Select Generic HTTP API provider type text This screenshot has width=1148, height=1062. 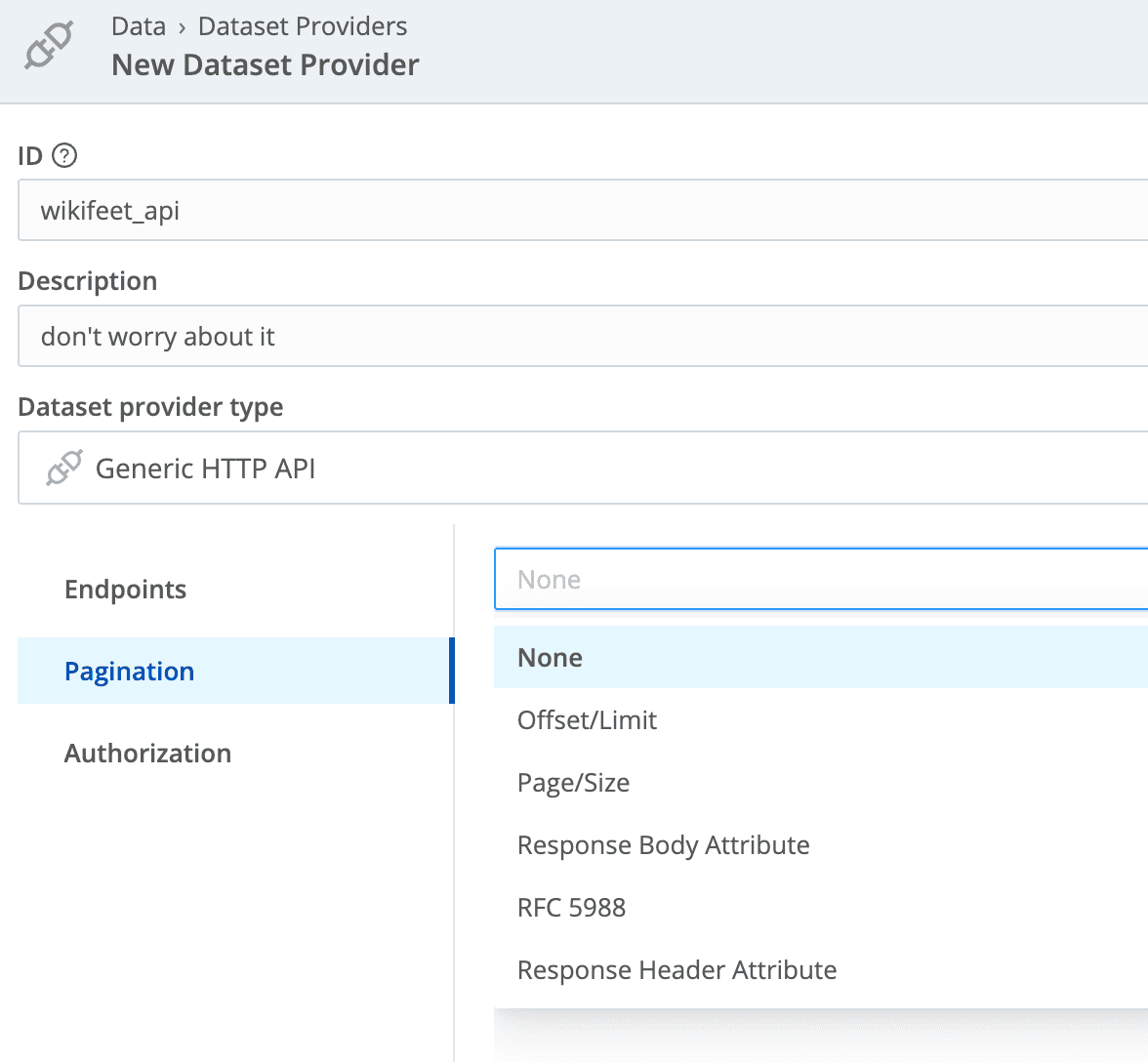pyautogui.click(x=205, y=469)
